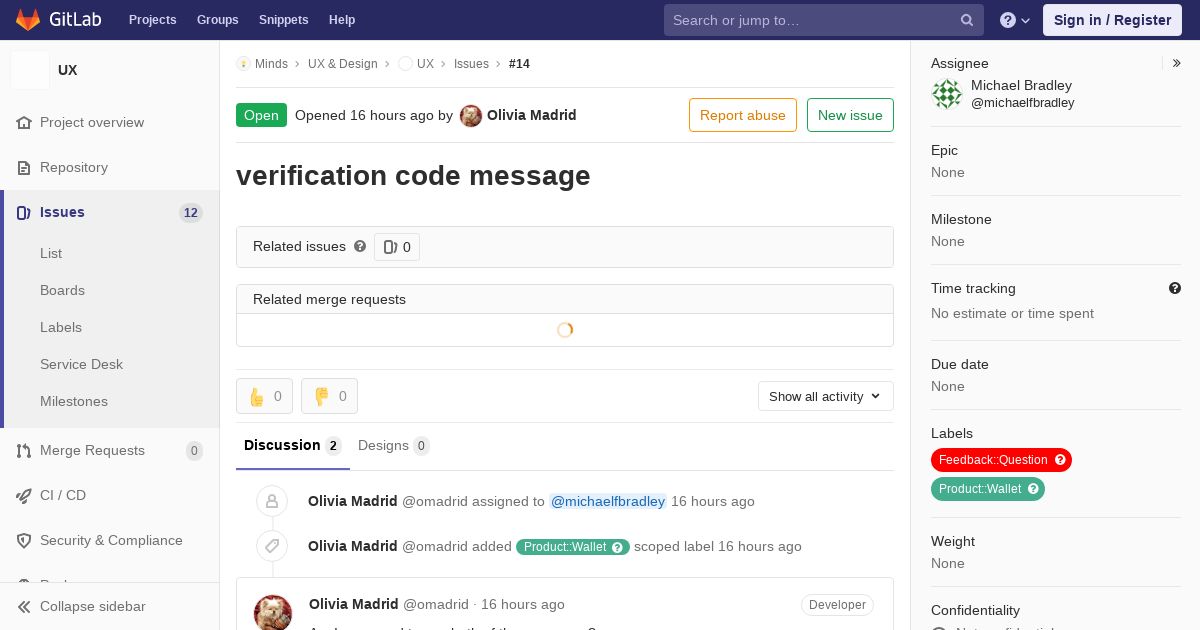Image resolution: width=1200 pixels, height=630 pixels.
Task: Open Labels sidebar link
Action: pyautogui.click(x=61, y=327)
